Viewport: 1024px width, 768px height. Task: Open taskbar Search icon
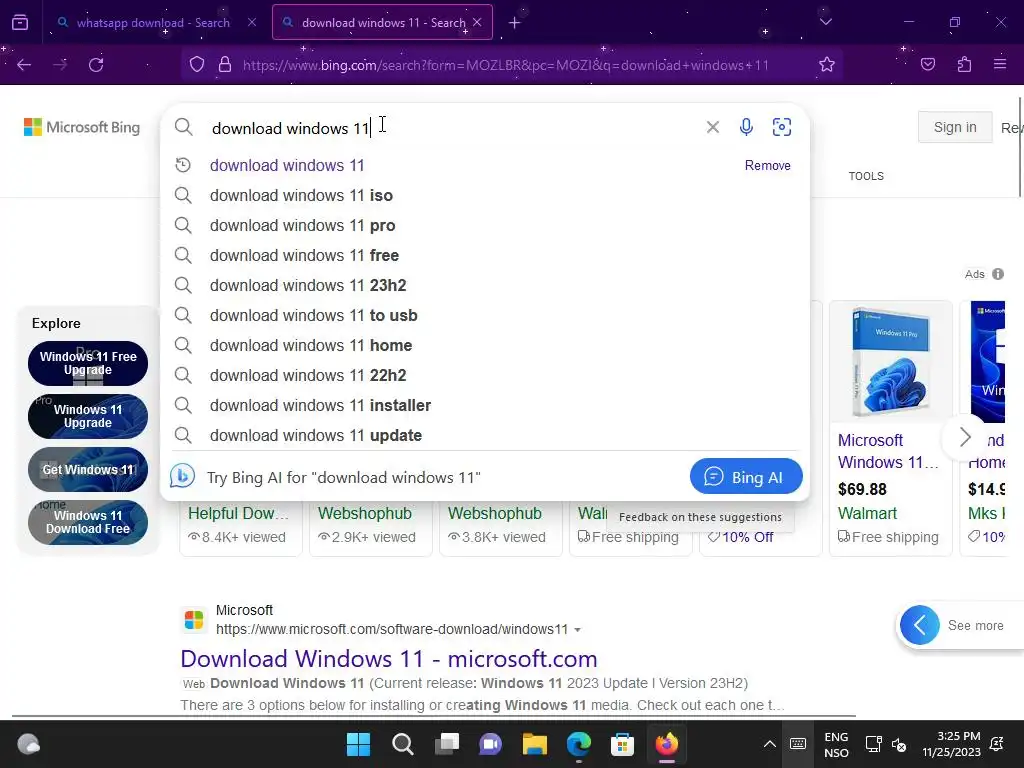coord(402,744)
